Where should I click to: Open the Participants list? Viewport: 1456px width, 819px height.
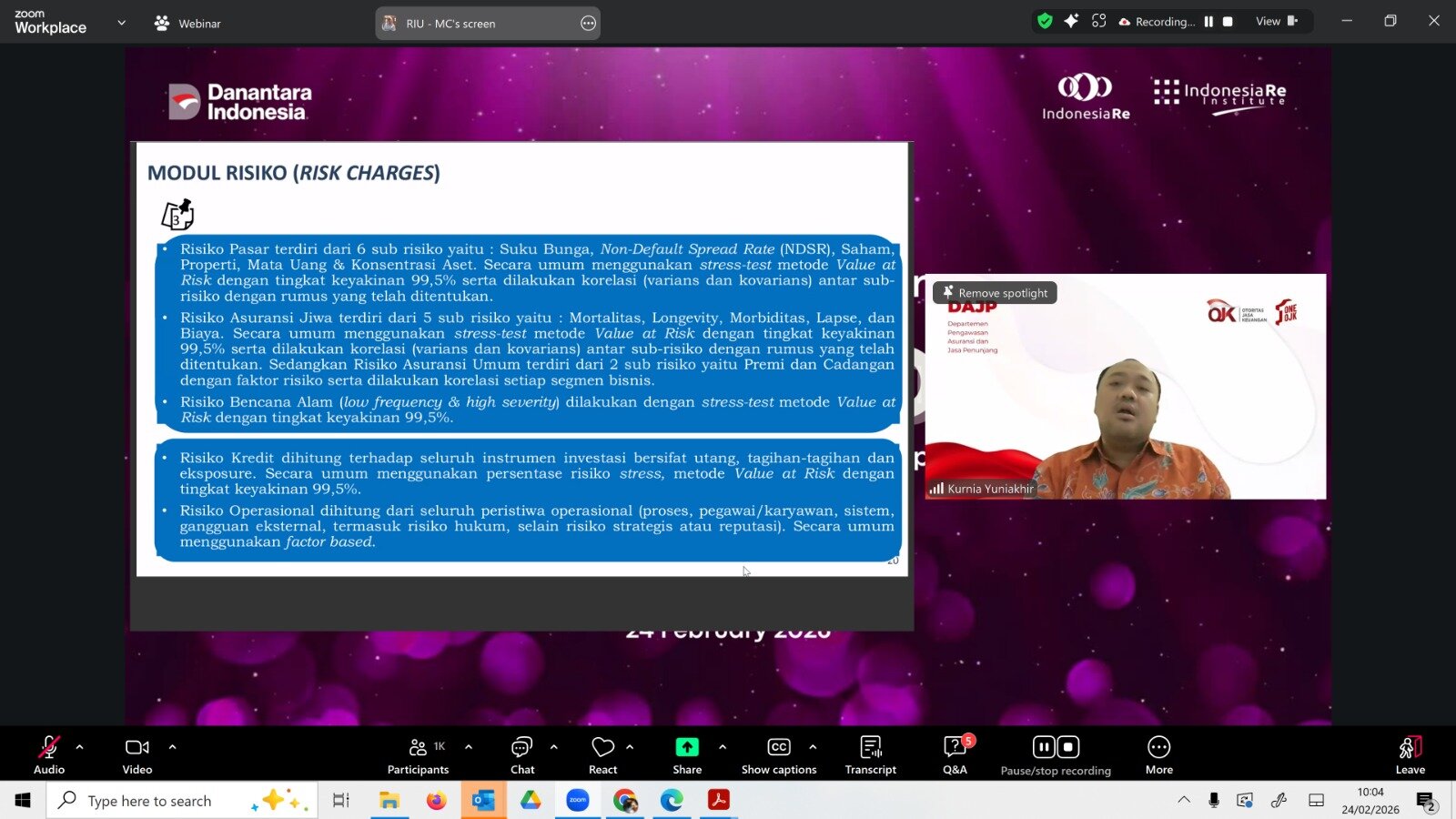418,754
